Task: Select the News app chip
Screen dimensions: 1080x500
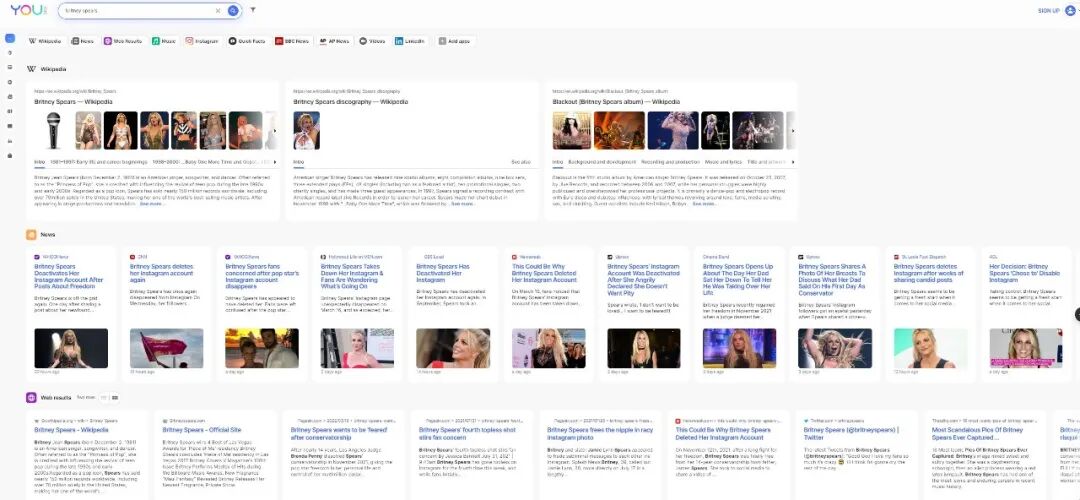Action: pyautogui.click(x=83, y=41)
